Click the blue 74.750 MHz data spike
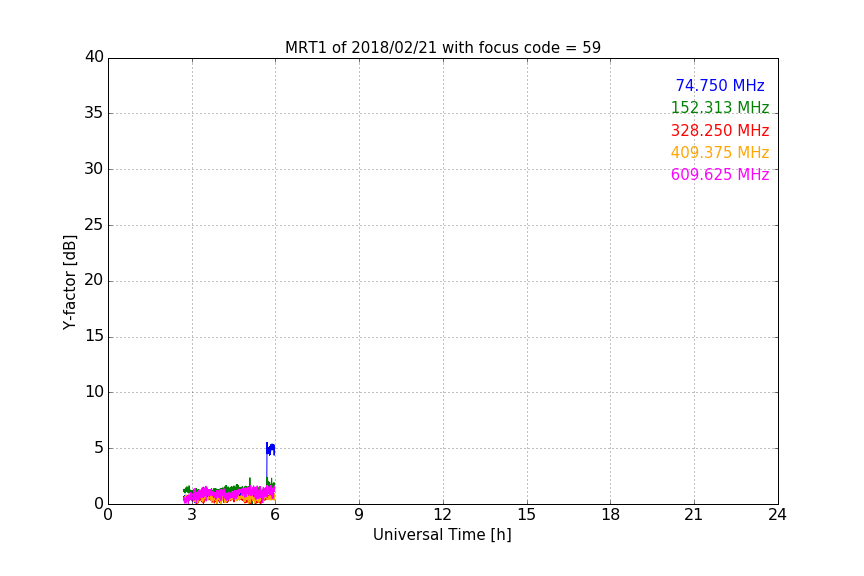Screen dimensions: 864x576 [x=270, y=450]
